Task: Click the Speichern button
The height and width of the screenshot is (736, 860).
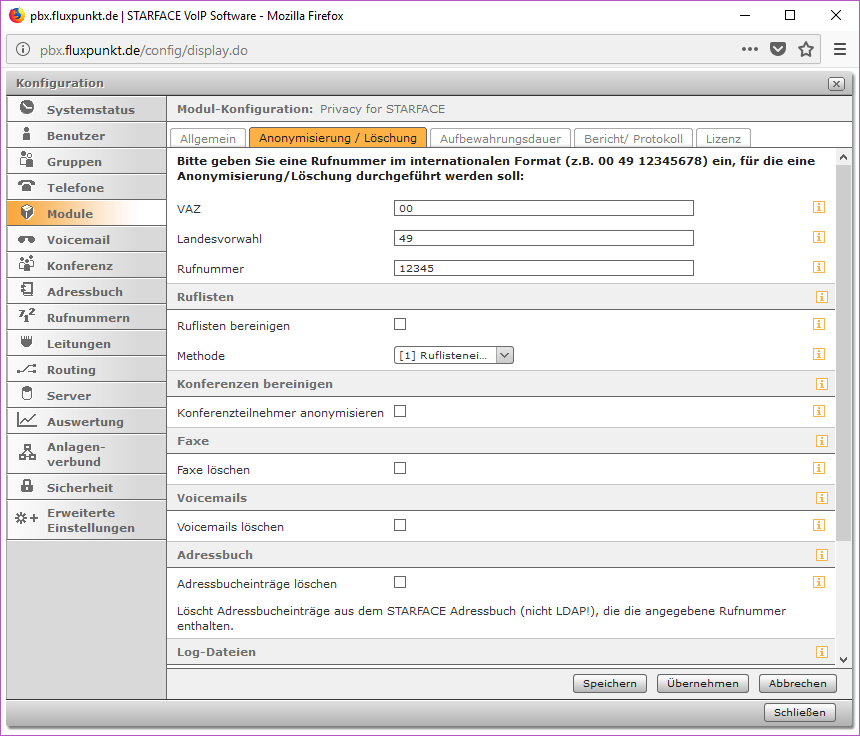Action: click(610, 683)
